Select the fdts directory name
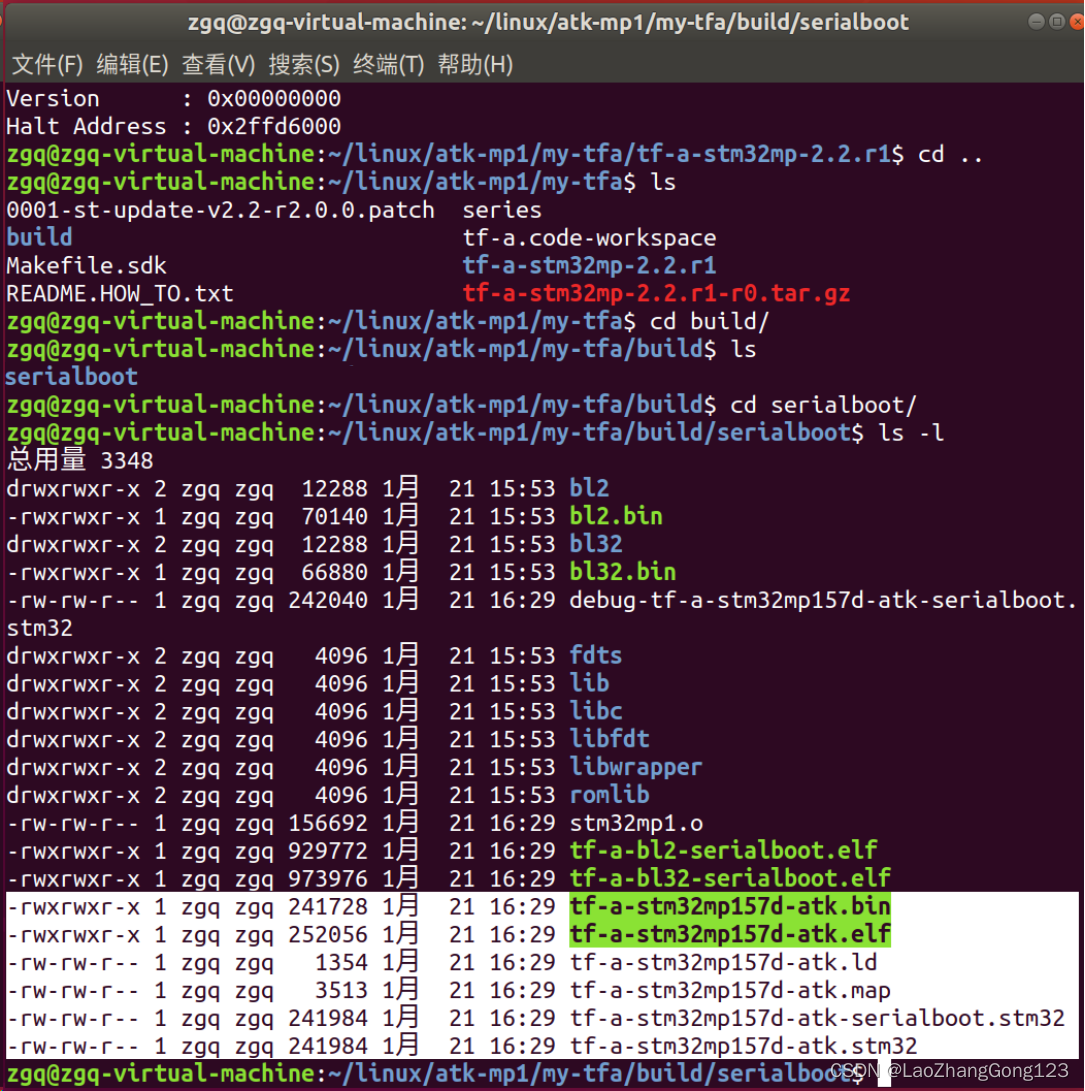Screen dimensions: 1085x1091 tap(595, 655)
